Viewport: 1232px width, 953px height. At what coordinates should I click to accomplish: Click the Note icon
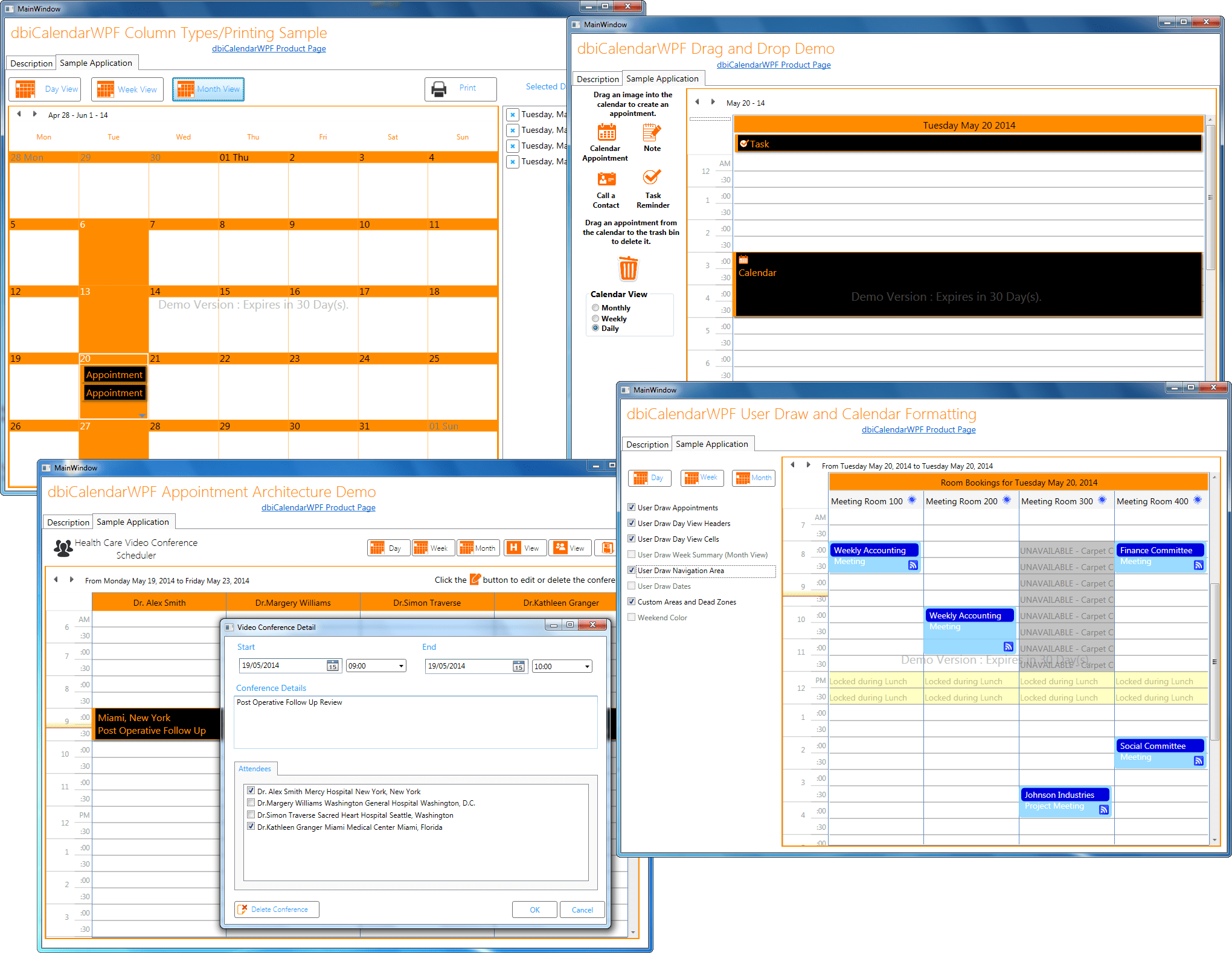pos(652,132)
